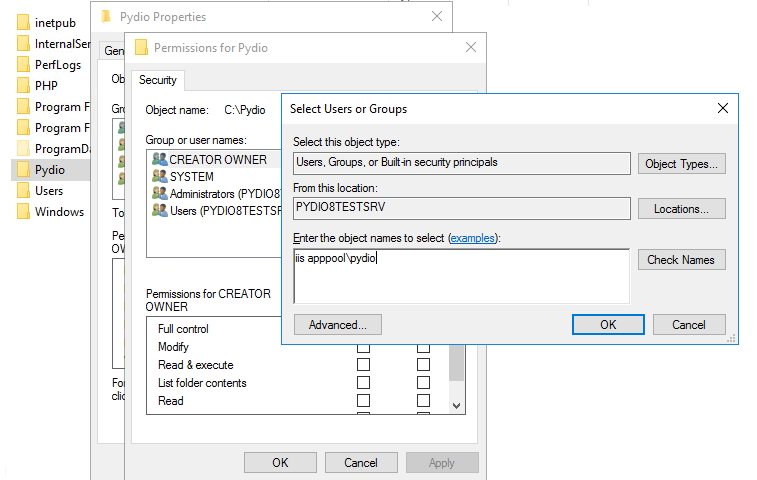Tick List folder contents Deny checkbox
Screen dimensions: 757x480
click(x=423, y=382)
